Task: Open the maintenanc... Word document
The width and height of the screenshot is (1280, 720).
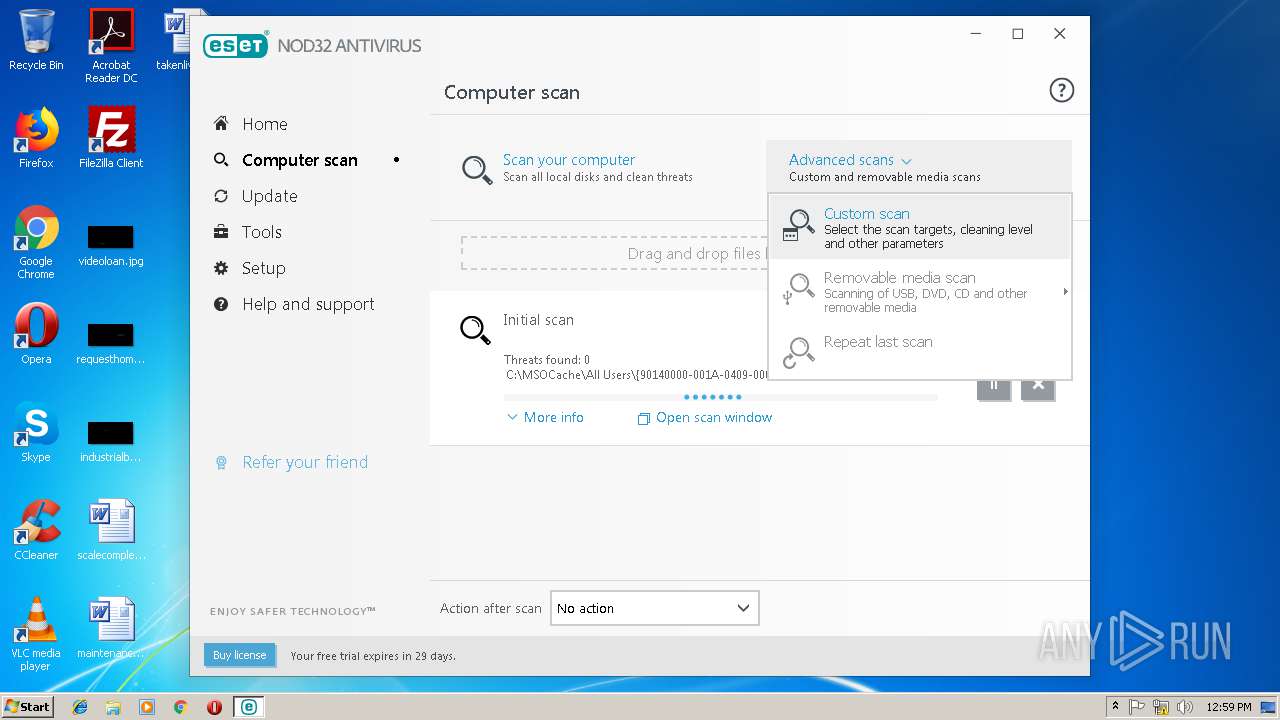Action: click(111, 628)
